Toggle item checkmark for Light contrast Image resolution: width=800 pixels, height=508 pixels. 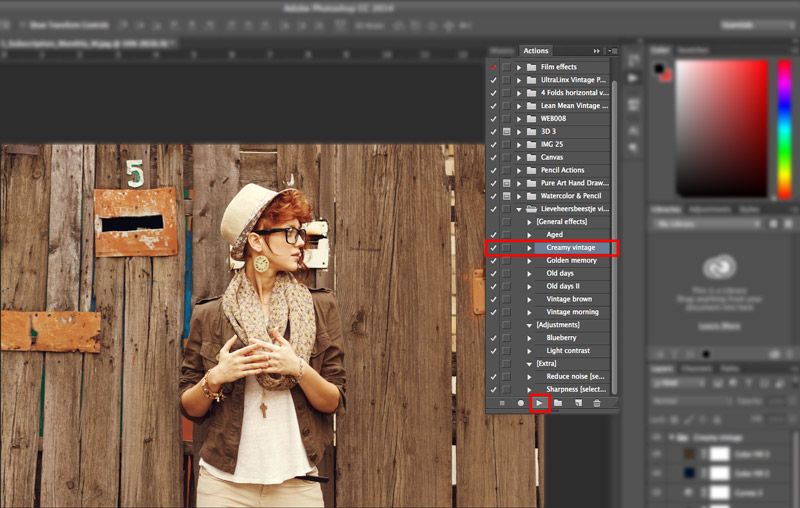[493, 351]
